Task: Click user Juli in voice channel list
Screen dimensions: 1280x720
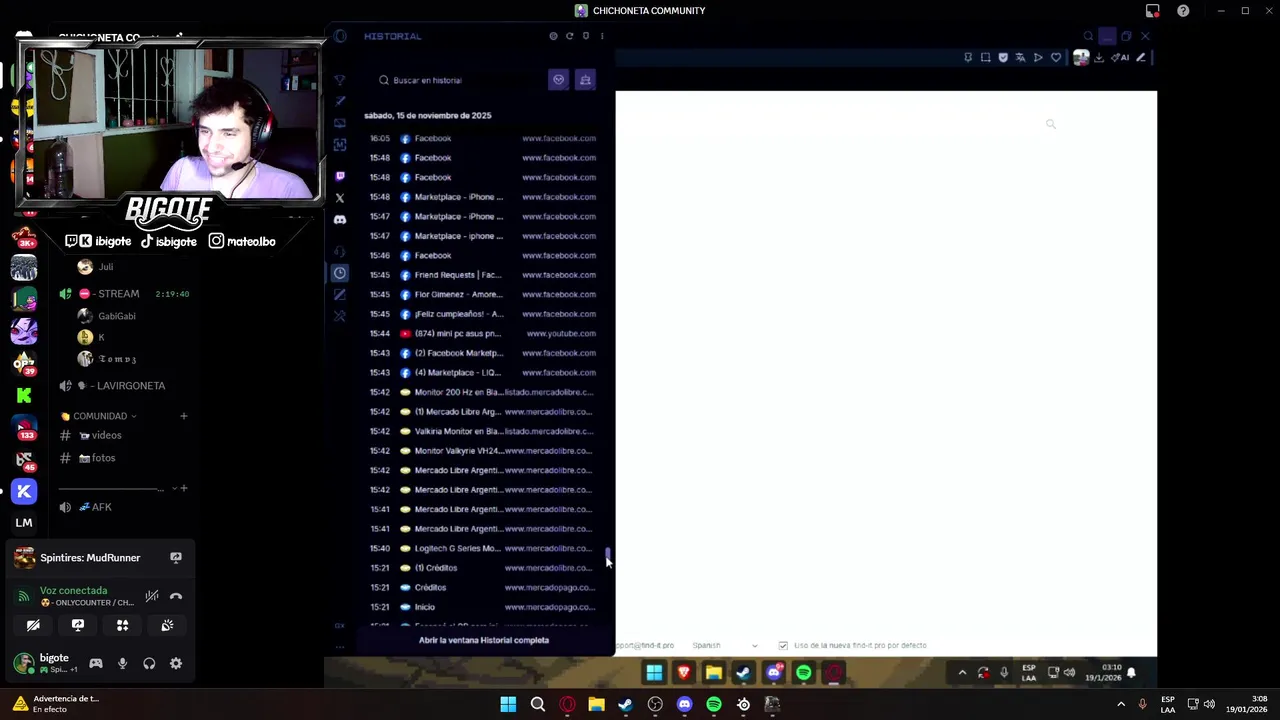Action: 105,267
